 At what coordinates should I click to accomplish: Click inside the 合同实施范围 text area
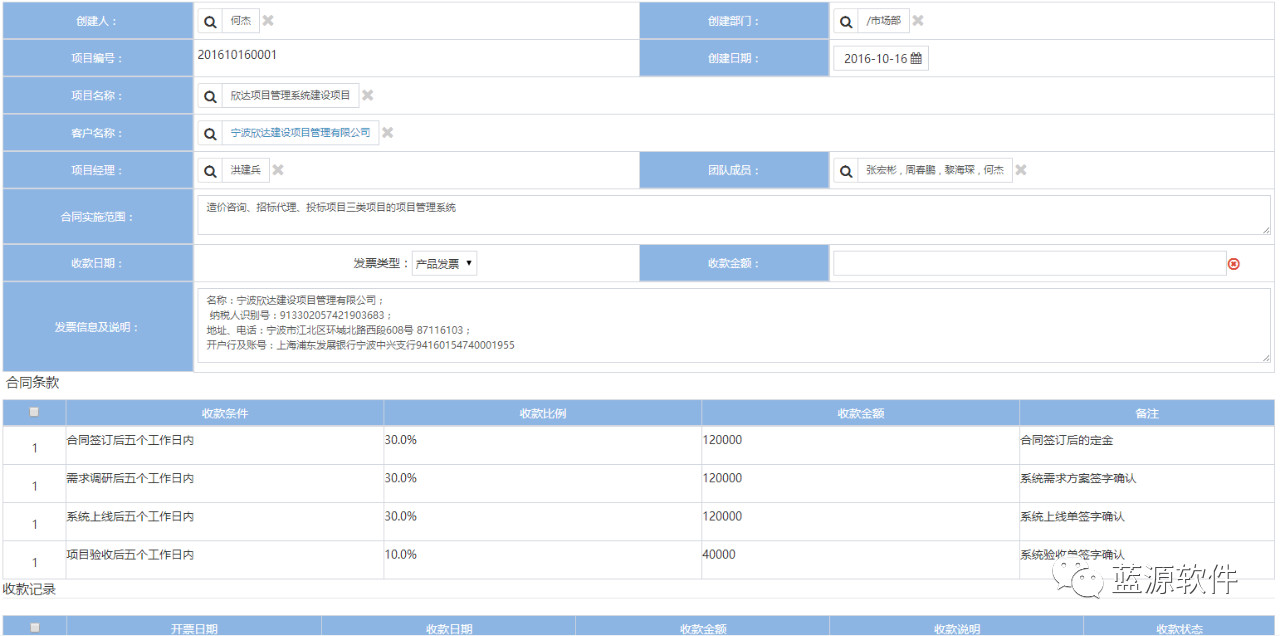tap(733, 215)
